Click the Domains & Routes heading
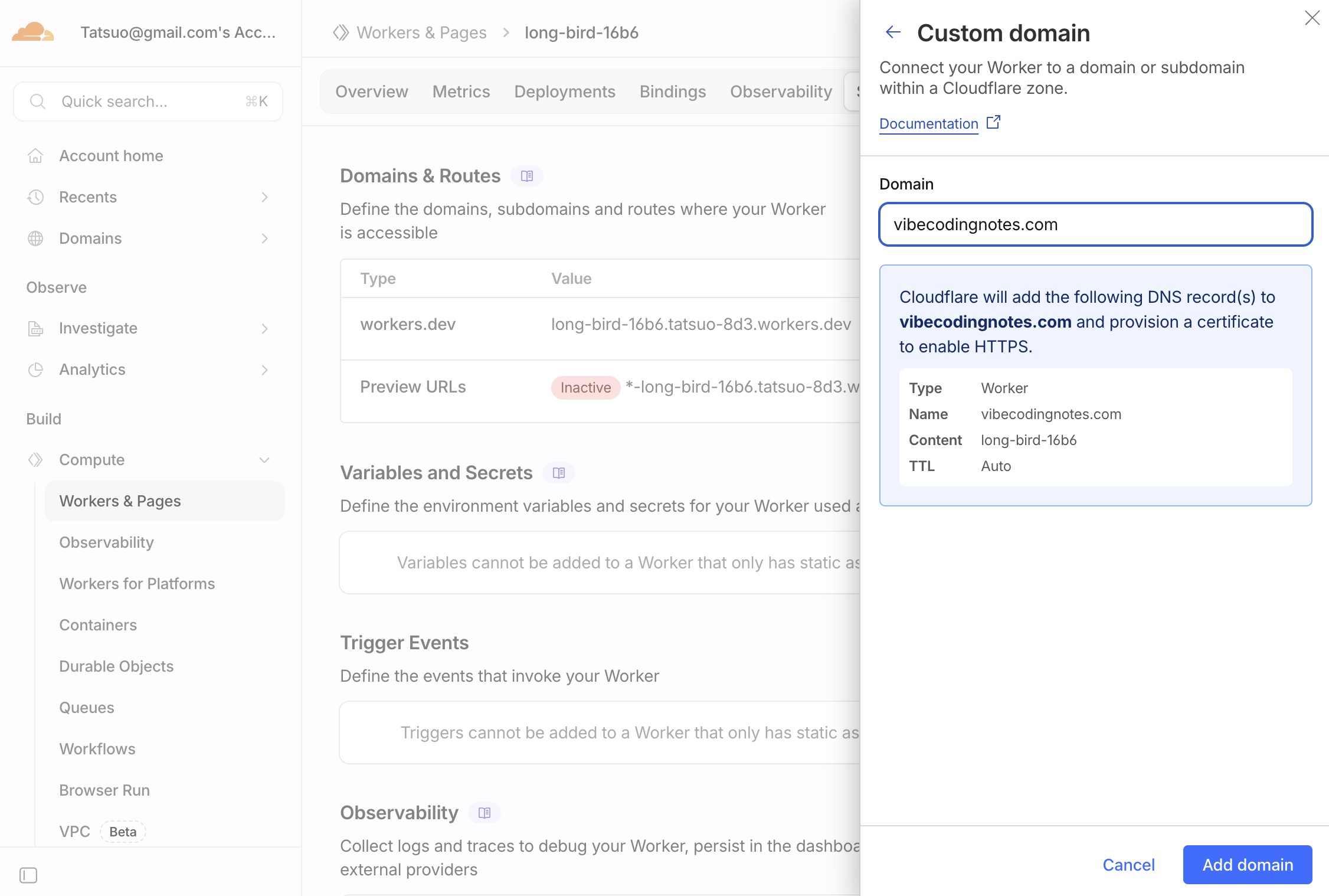Screen dimensions: 1329x896 point(420,176)
